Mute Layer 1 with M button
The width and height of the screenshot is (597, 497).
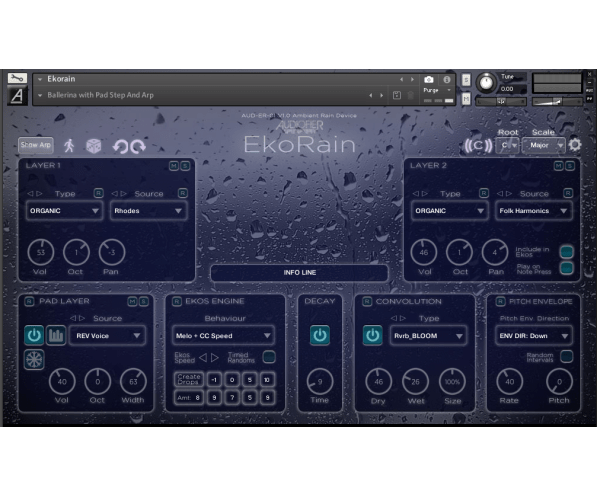coord(174,166)
